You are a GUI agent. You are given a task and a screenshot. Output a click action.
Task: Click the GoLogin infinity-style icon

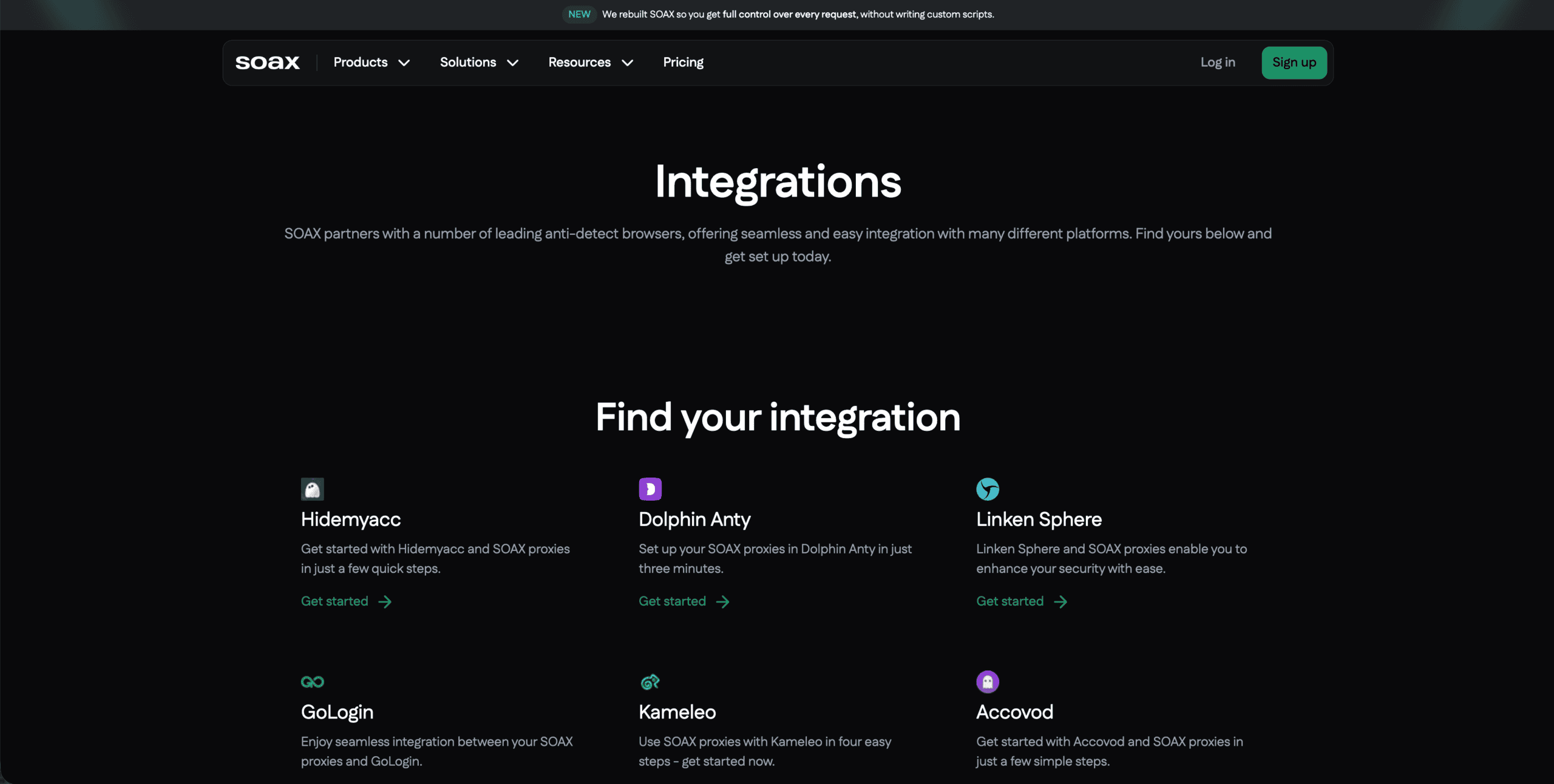313,682
